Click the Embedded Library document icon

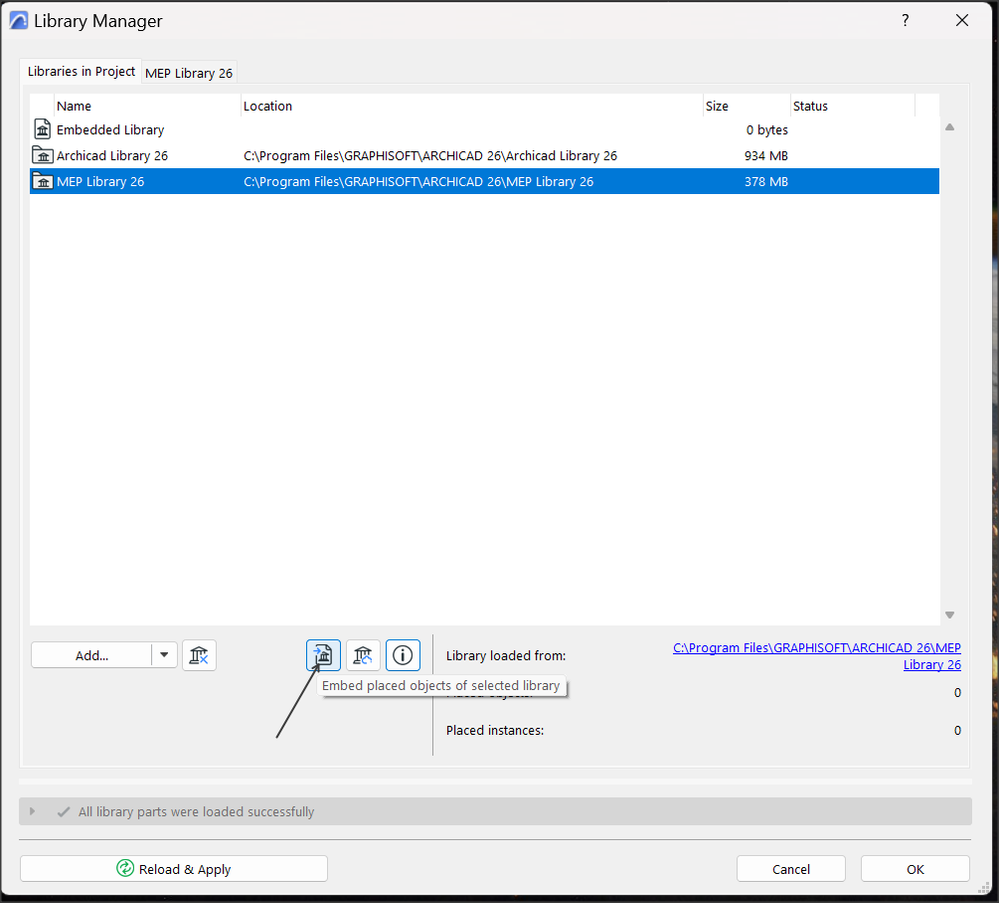pyautogui.click(x=41, y=129)
